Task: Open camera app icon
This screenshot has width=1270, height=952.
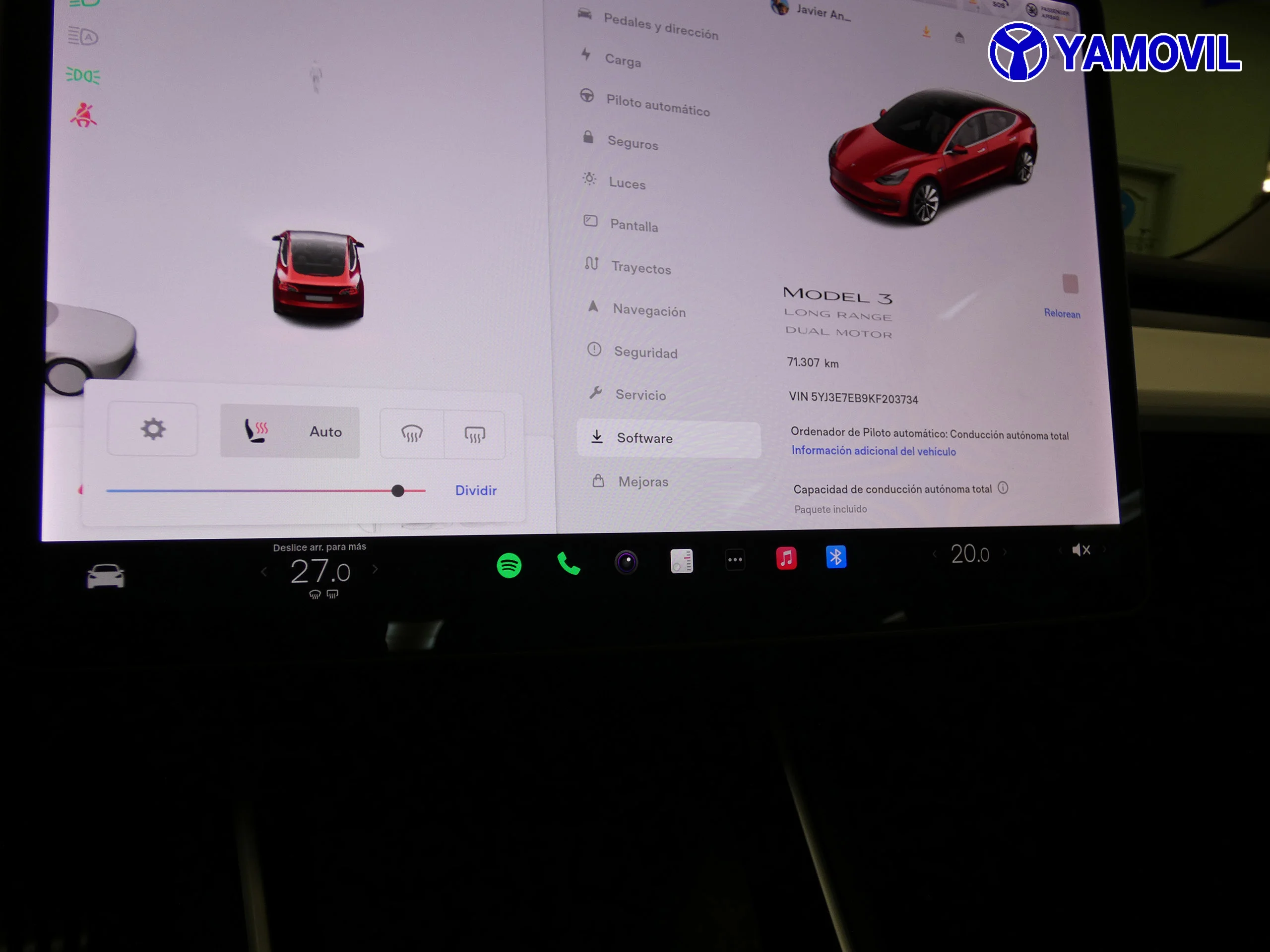Action: [x=626, y=559]
